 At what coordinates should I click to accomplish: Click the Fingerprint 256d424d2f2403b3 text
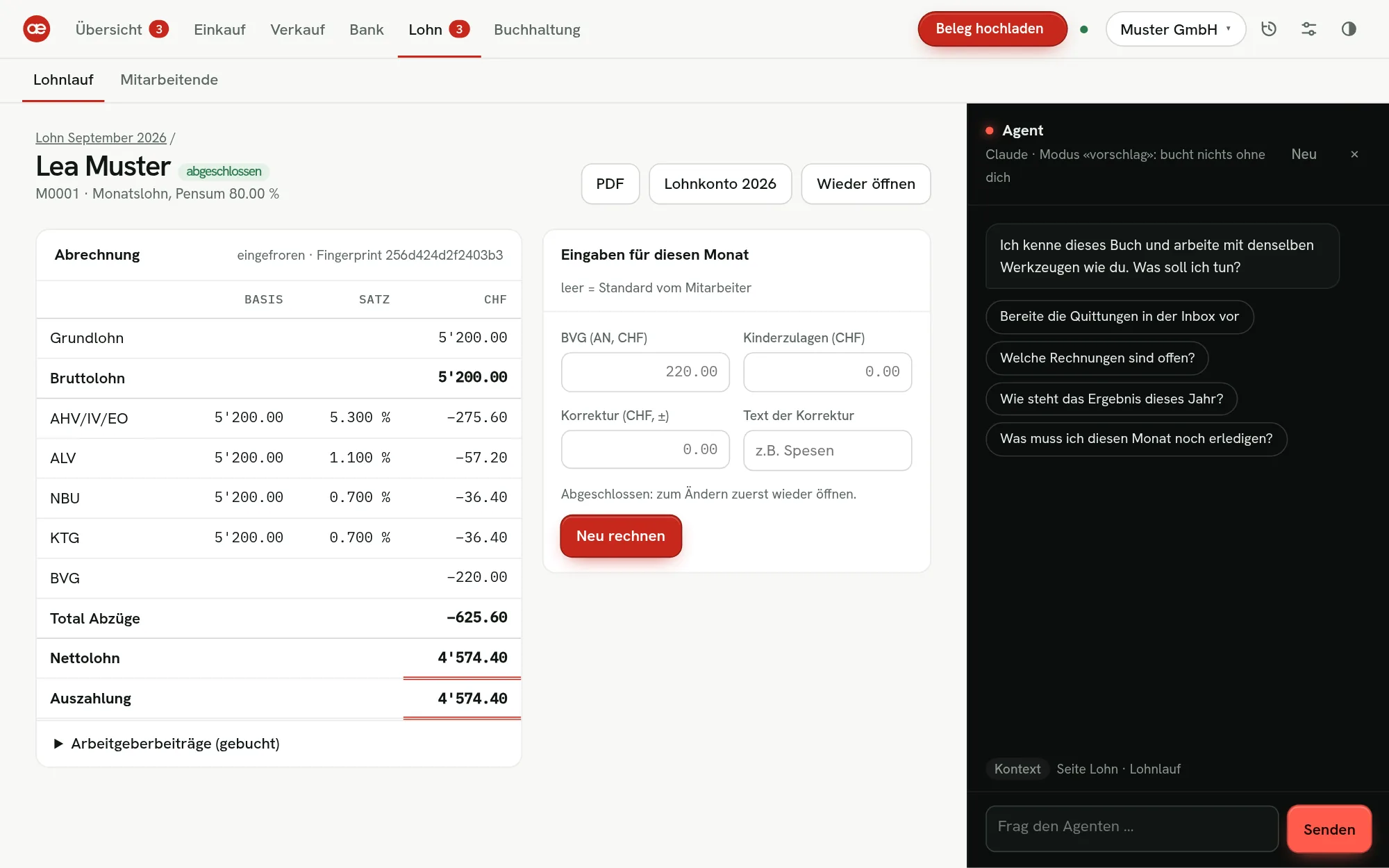(409, 255)
